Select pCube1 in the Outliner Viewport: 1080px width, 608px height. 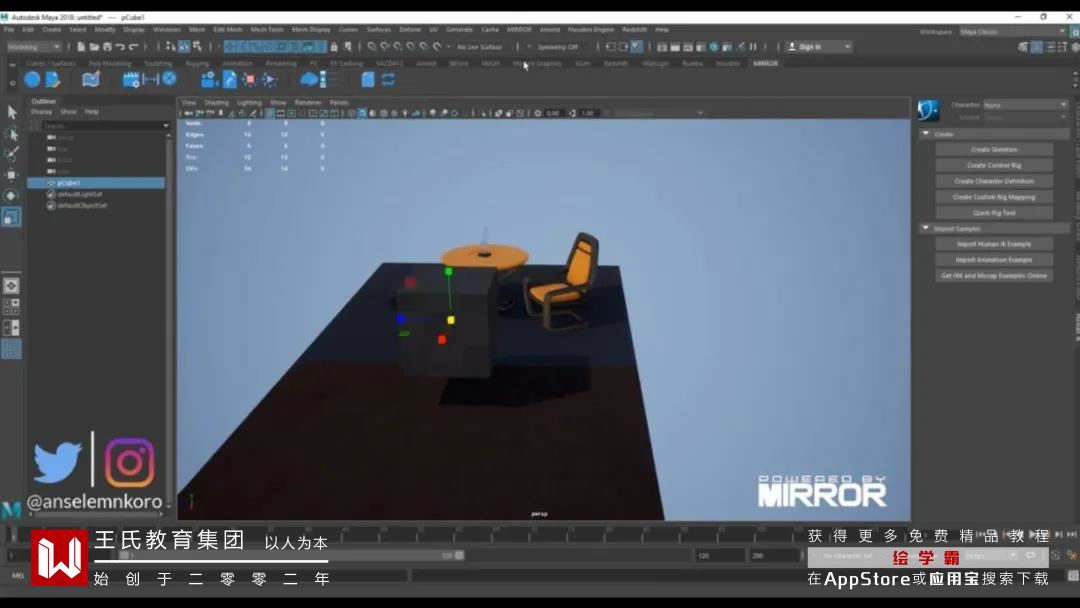point(96,183)
